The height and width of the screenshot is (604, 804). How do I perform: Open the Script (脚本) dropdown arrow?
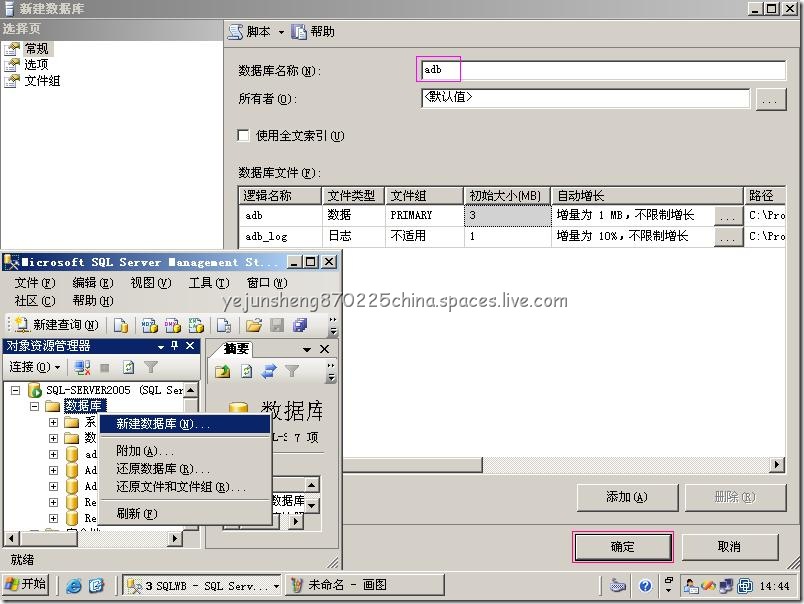[x=281, y=32]
